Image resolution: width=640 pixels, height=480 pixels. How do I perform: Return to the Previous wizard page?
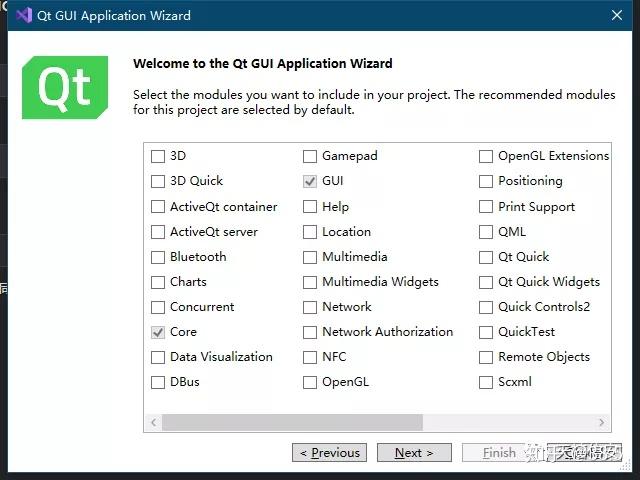329,453
